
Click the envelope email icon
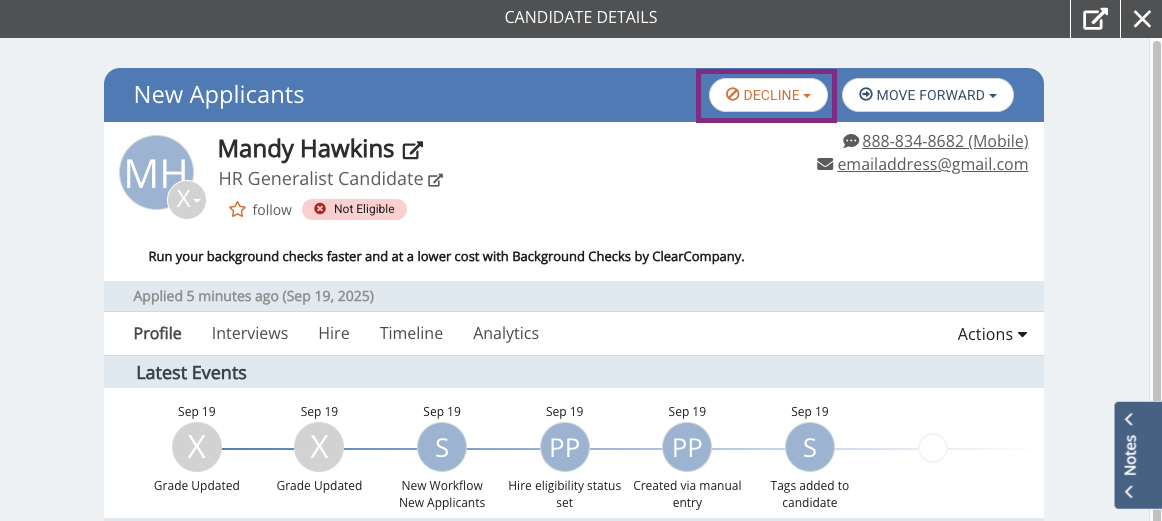click(825, 165)
